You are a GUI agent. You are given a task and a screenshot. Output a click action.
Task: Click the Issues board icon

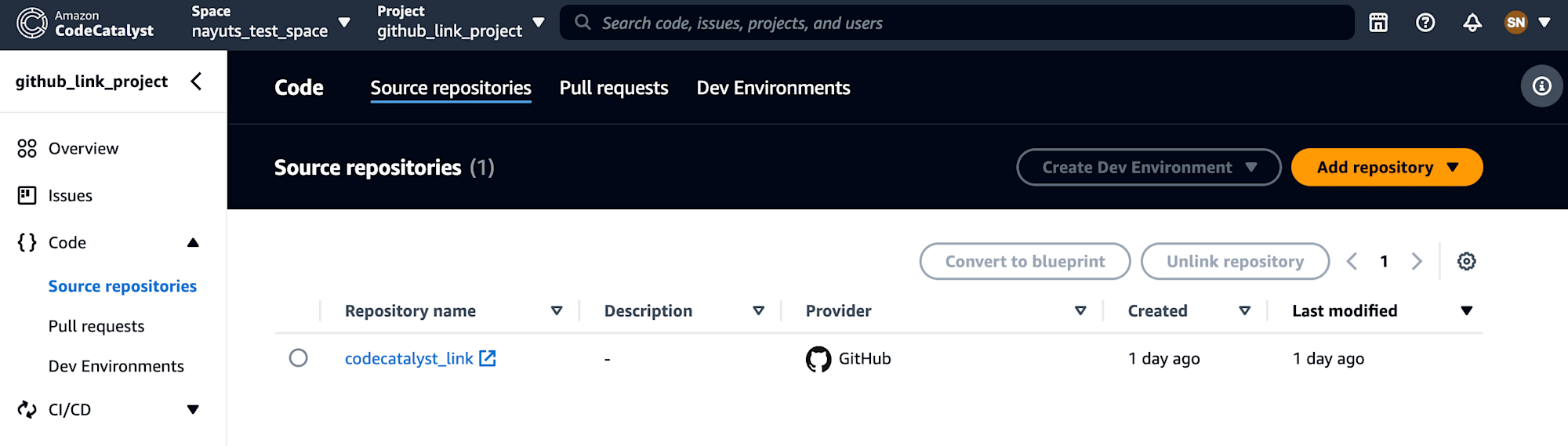27,195
